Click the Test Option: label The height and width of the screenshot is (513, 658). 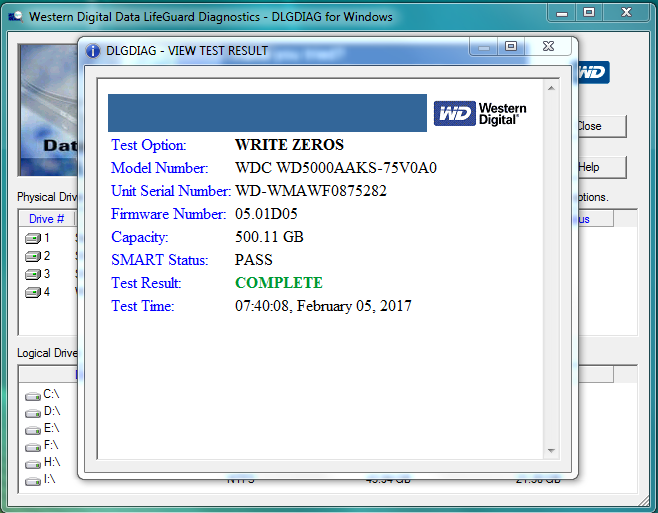[149, 145]
